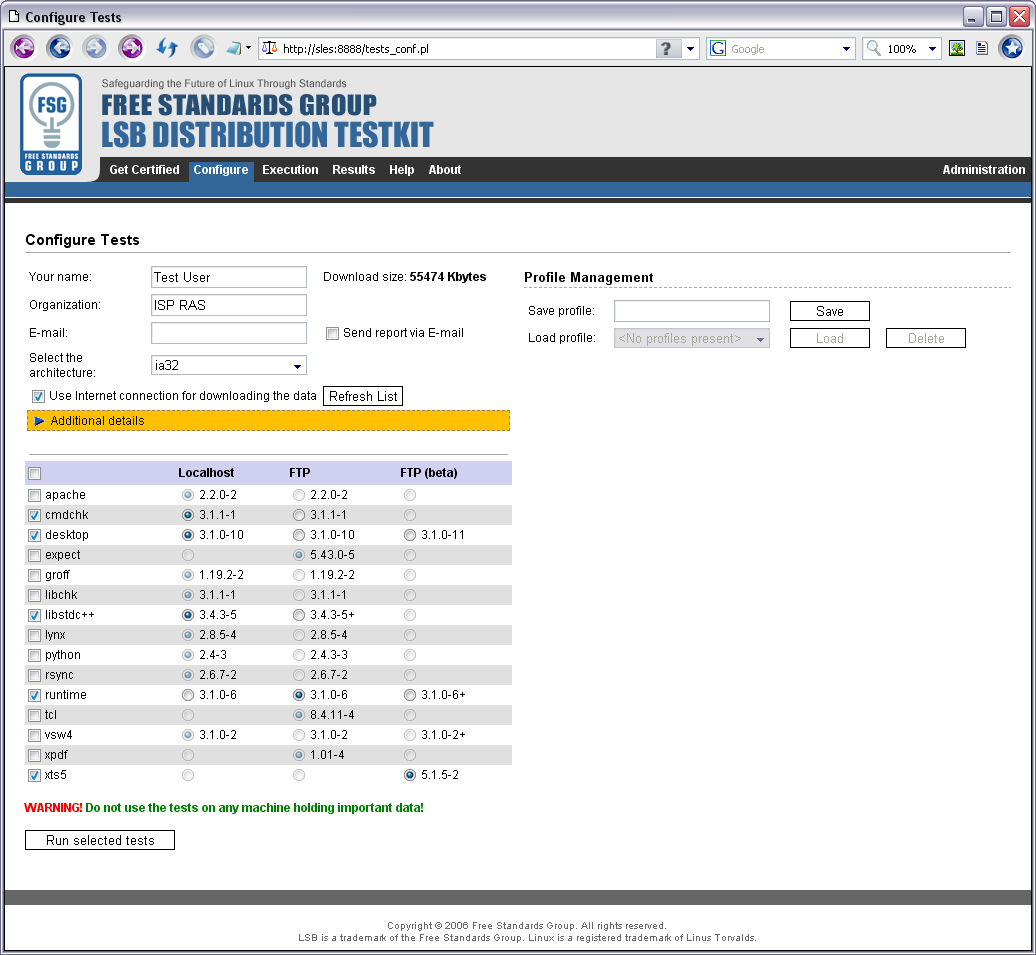Toggle the select-all checkbox in table header
The image size is (1036, 955).
click(x=35, y=473)
